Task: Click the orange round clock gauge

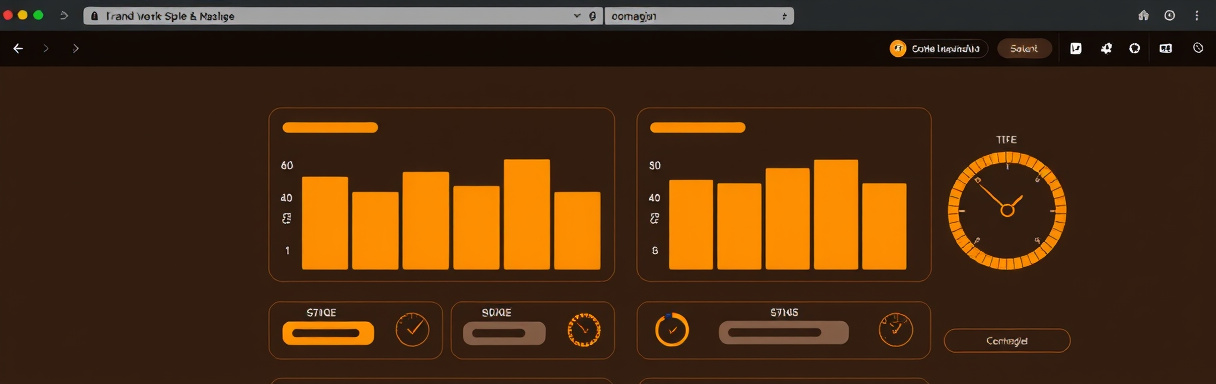Action: 1007,211
